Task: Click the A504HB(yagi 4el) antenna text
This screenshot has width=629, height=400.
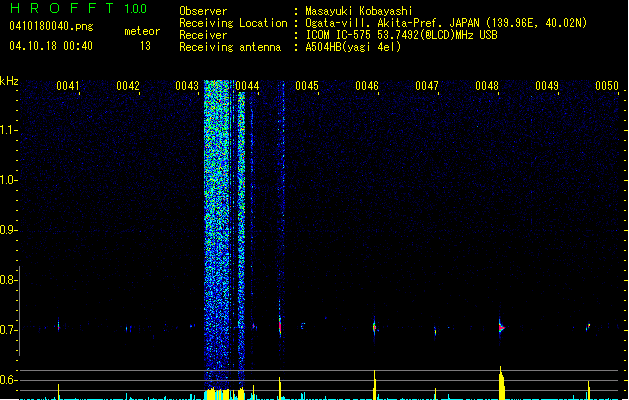Action: click(x=353, y=47)
